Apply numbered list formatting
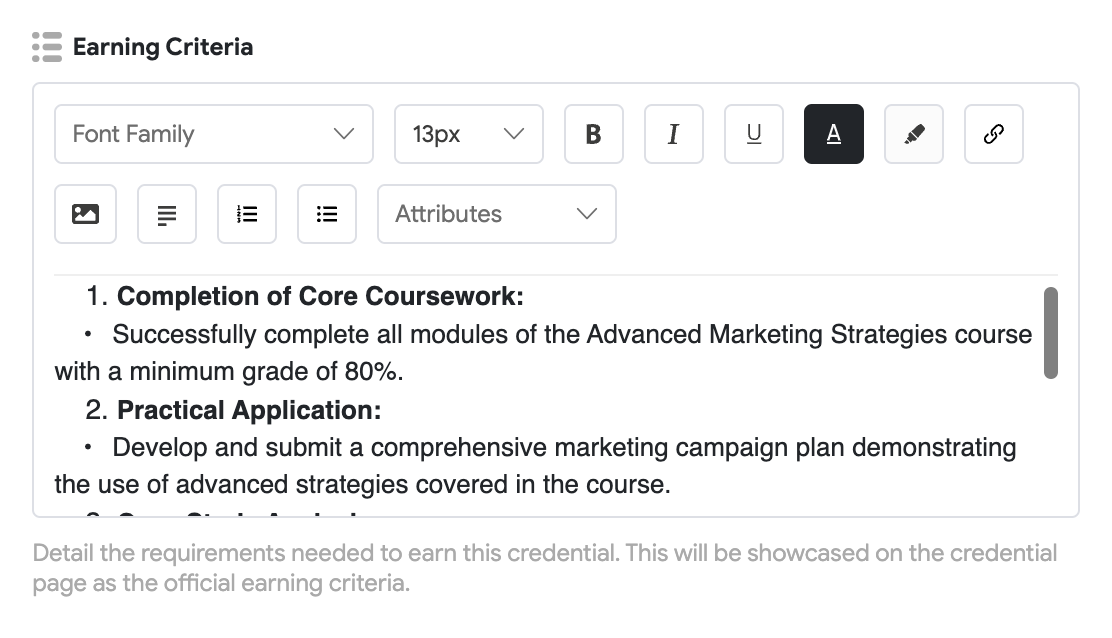1112x638 pixels. click(x=247, y=214)
